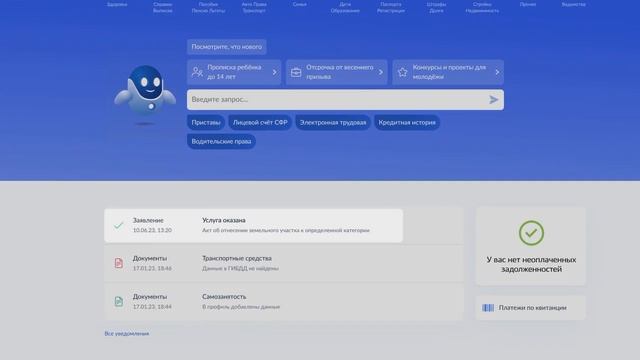640x360 pixels.
Task: Click green document icon for Самозанятость
Action: (118, 302)
